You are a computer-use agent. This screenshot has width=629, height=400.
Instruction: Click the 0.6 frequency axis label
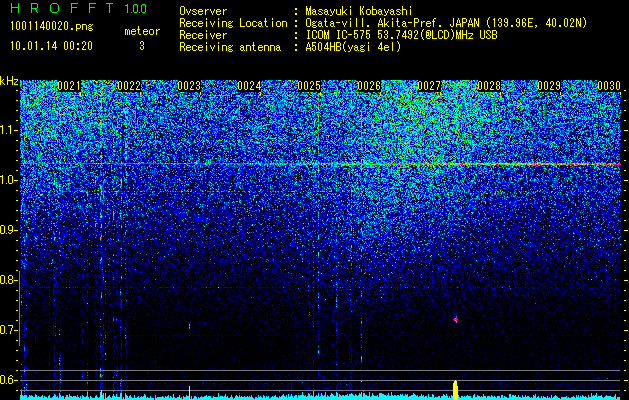pyautogui.click(x=8, y=380)
